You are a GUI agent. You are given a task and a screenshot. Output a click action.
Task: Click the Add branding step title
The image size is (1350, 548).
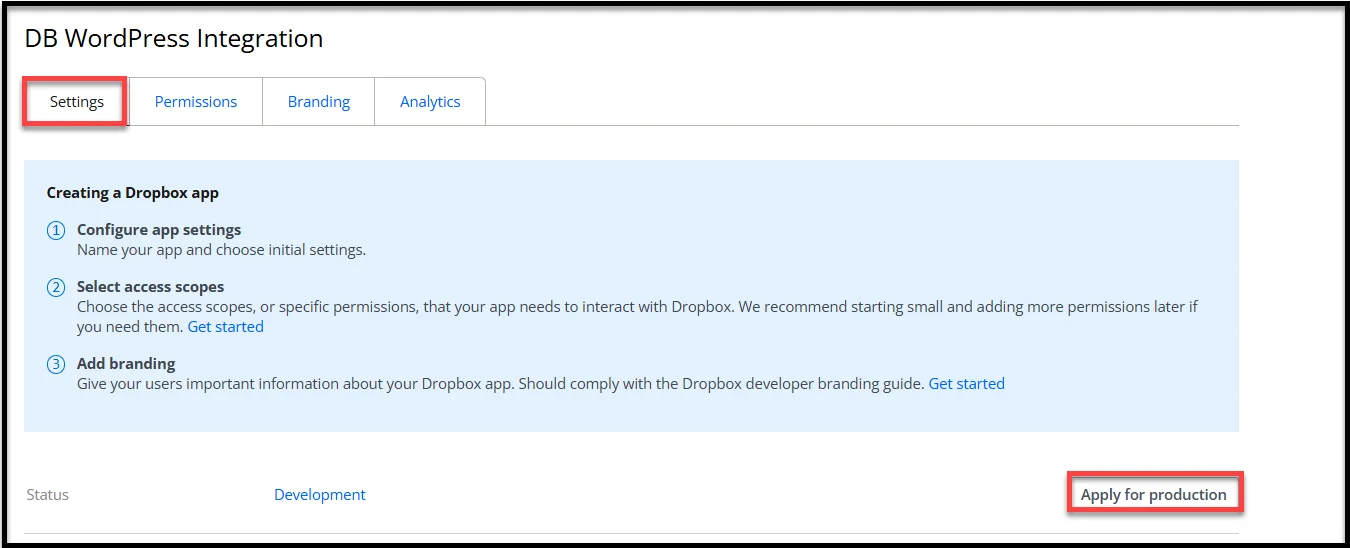pos(126,364)
